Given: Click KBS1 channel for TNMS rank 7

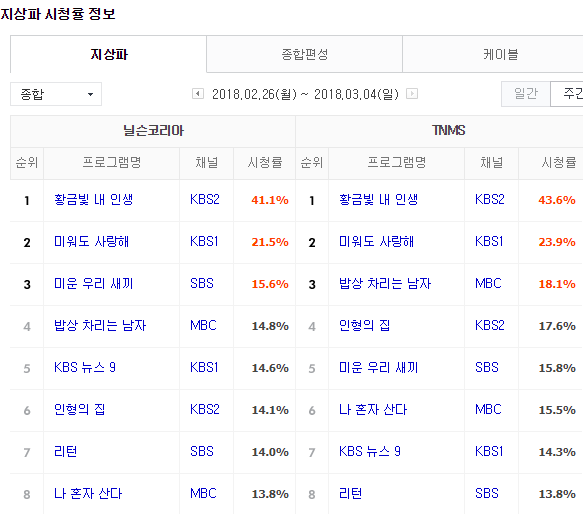Looking at the screenshot, I should (x=489, y=452).
